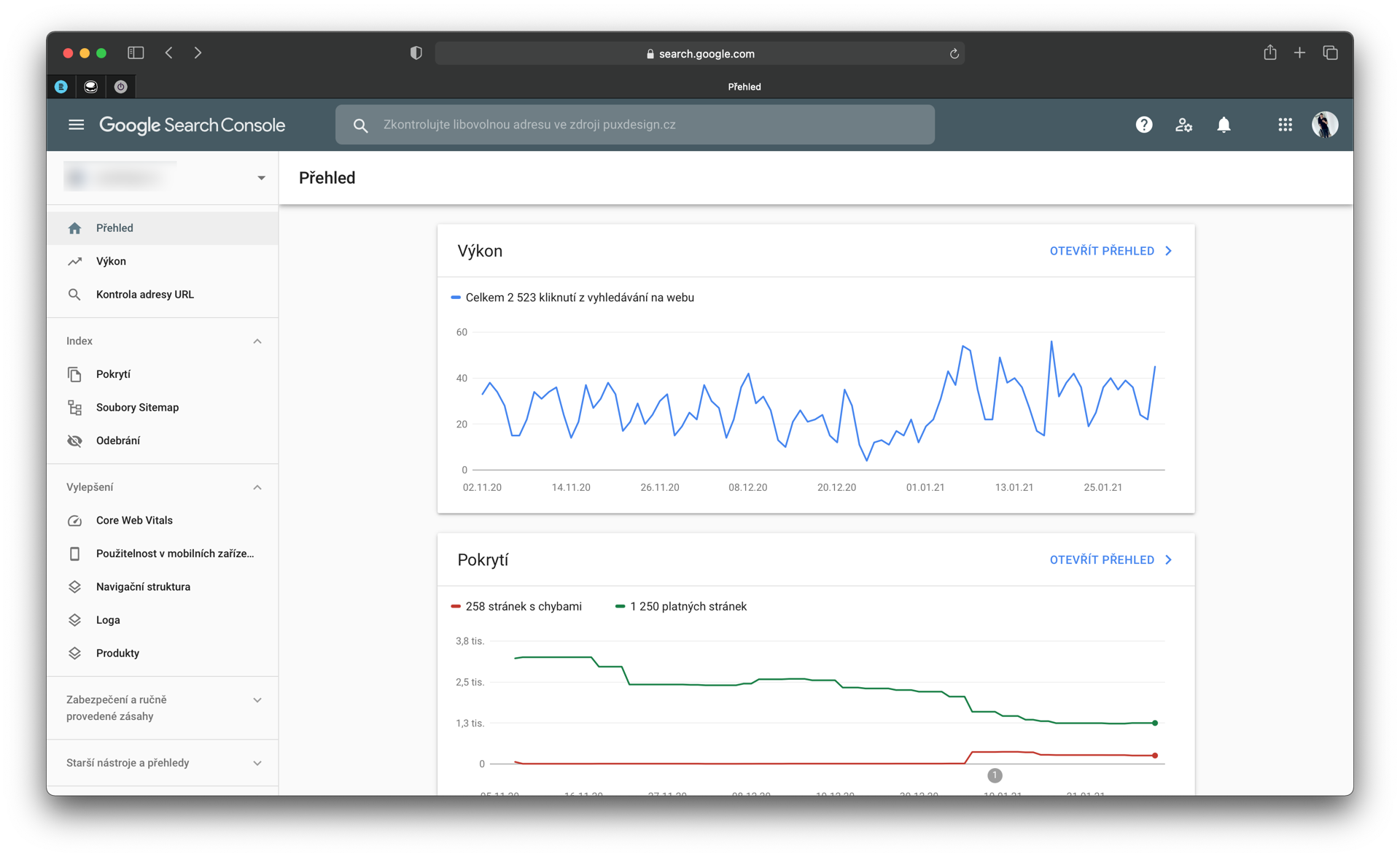The image size is (1400, 857).
Task: Click the Safari privacy shield icon
Action: tap(416, 53)
